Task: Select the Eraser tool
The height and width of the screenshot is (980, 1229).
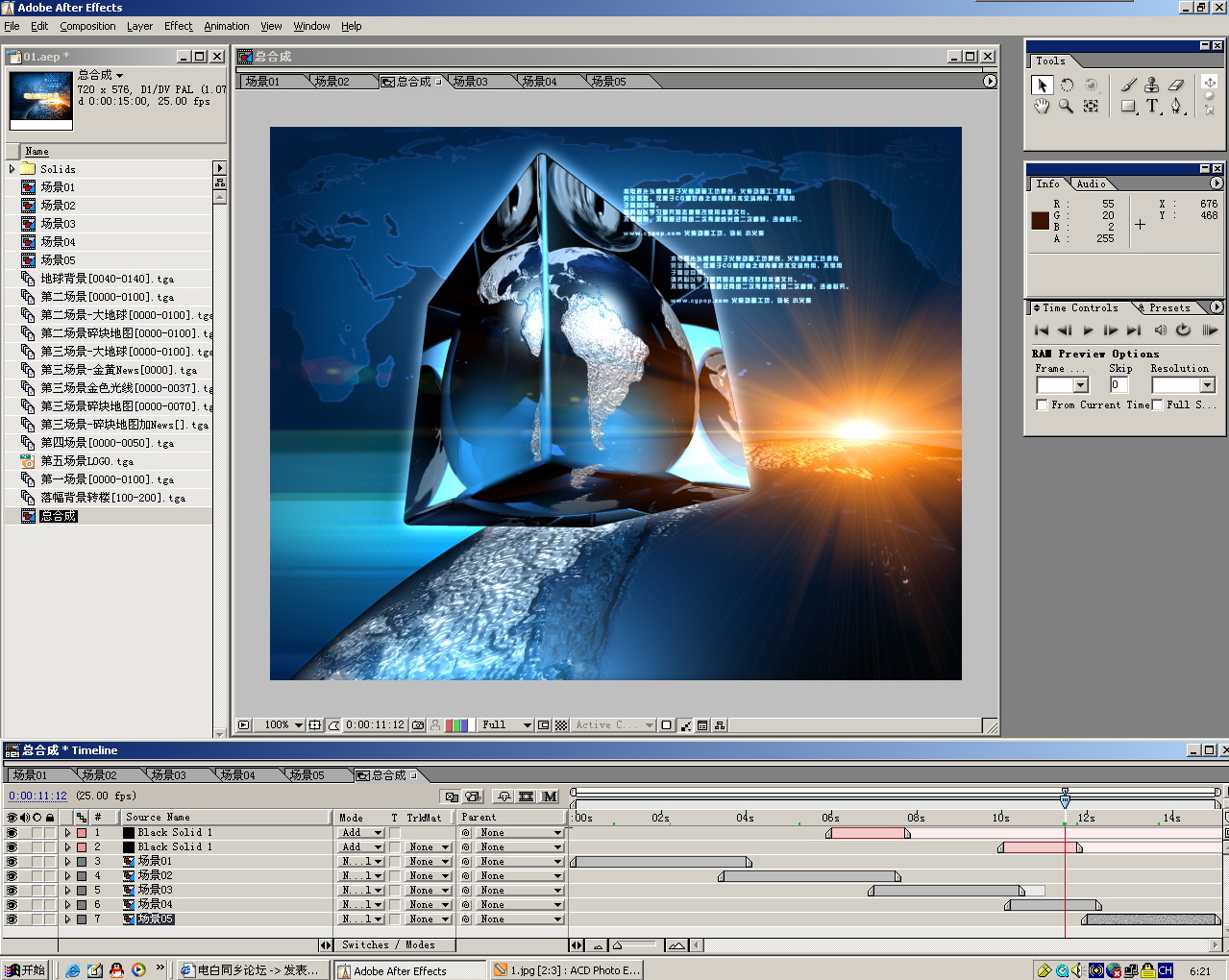Action: 1175,86
